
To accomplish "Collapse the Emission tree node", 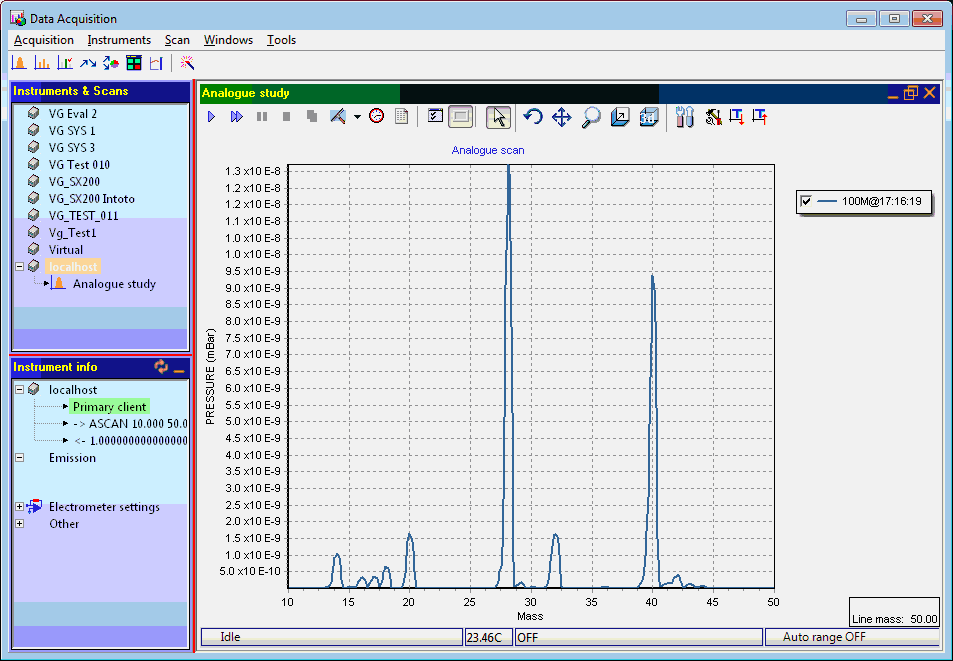I will click(x=20, y=458).
